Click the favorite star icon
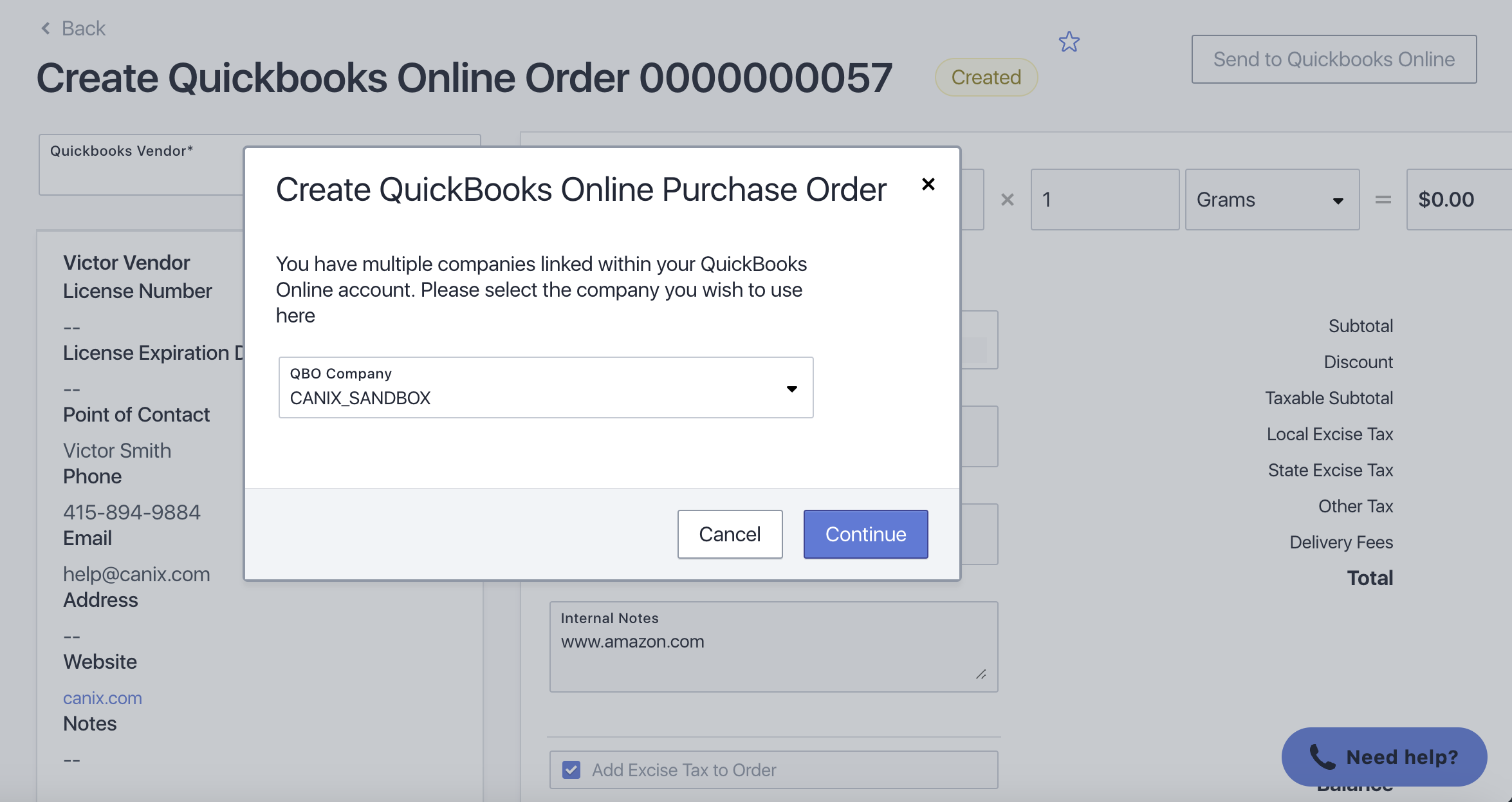This screenshot has height=802, width=1512. coord(1069,42)
